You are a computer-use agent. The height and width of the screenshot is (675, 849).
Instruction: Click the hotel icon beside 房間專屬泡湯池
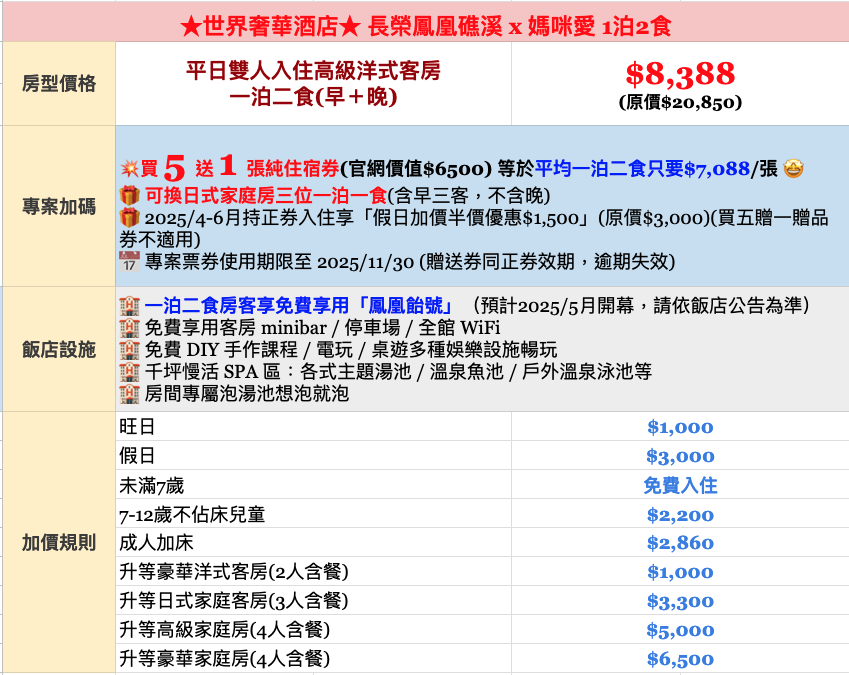tap(129, 394)
